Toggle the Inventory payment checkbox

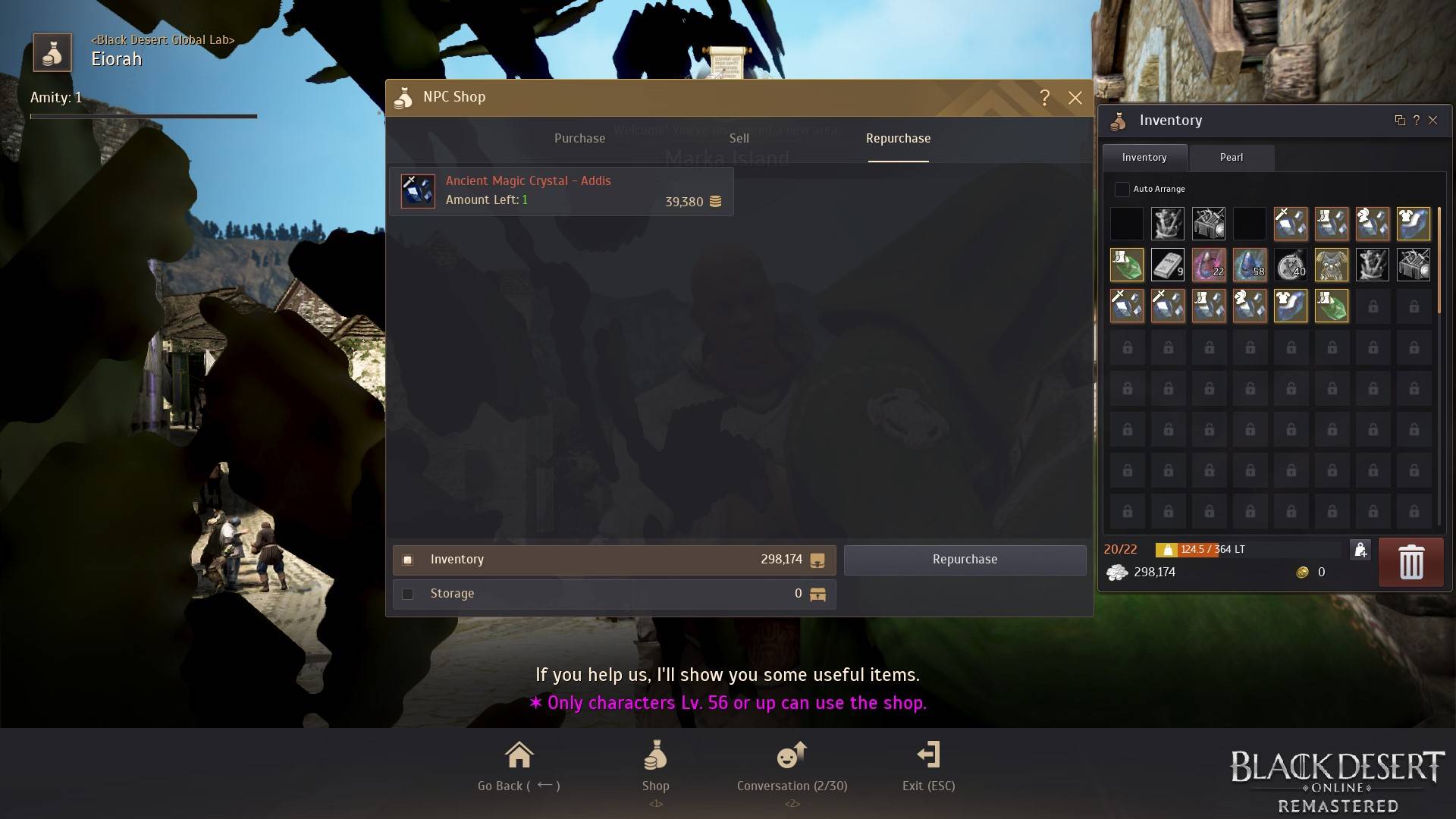coord(408,559)
